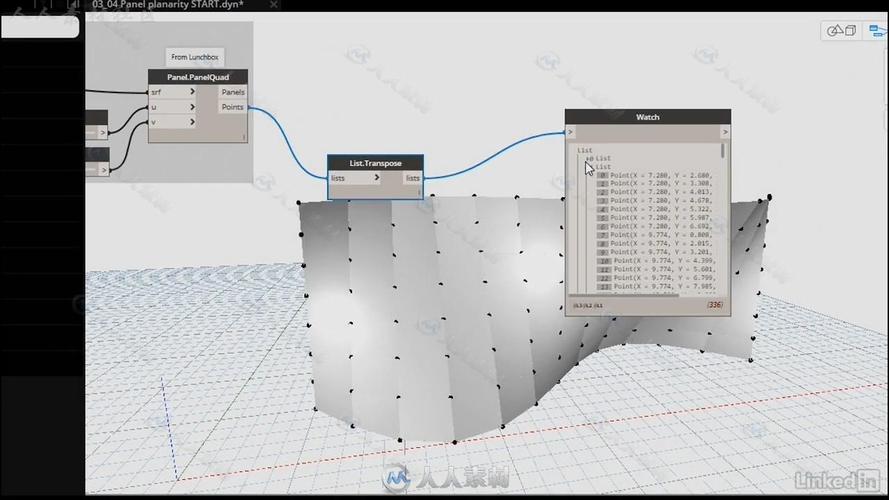Click the lists output port of List.Transpose
The image size is (889, 500).
point(412,178)
